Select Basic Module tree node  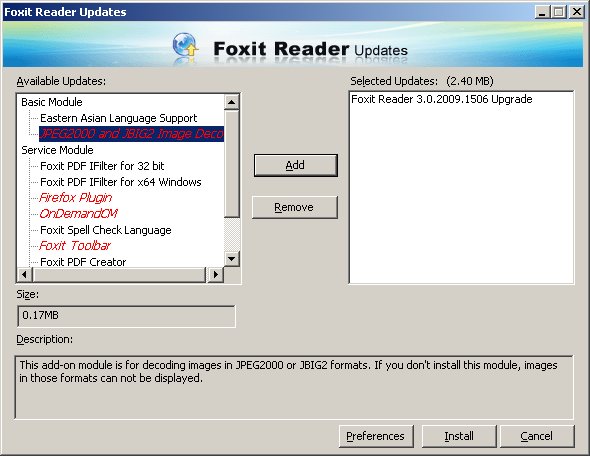(52, 102)
